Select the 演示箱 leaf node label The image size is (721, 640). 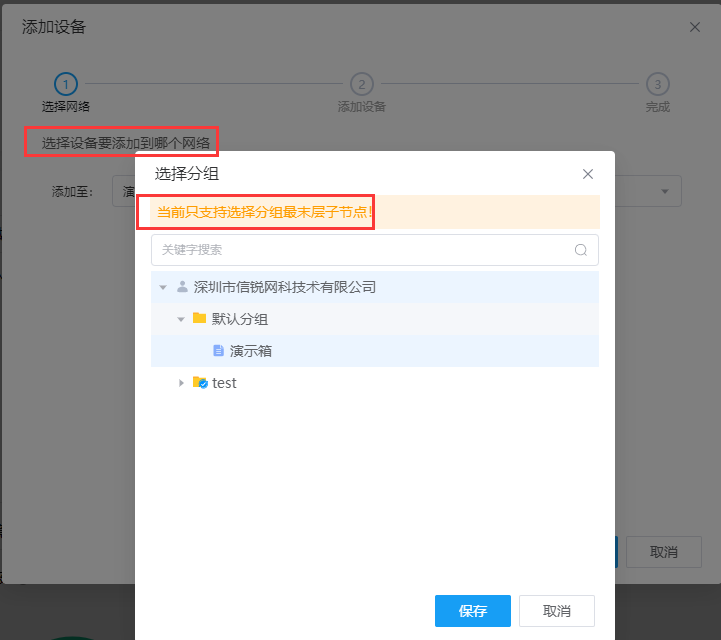point(251,351)
